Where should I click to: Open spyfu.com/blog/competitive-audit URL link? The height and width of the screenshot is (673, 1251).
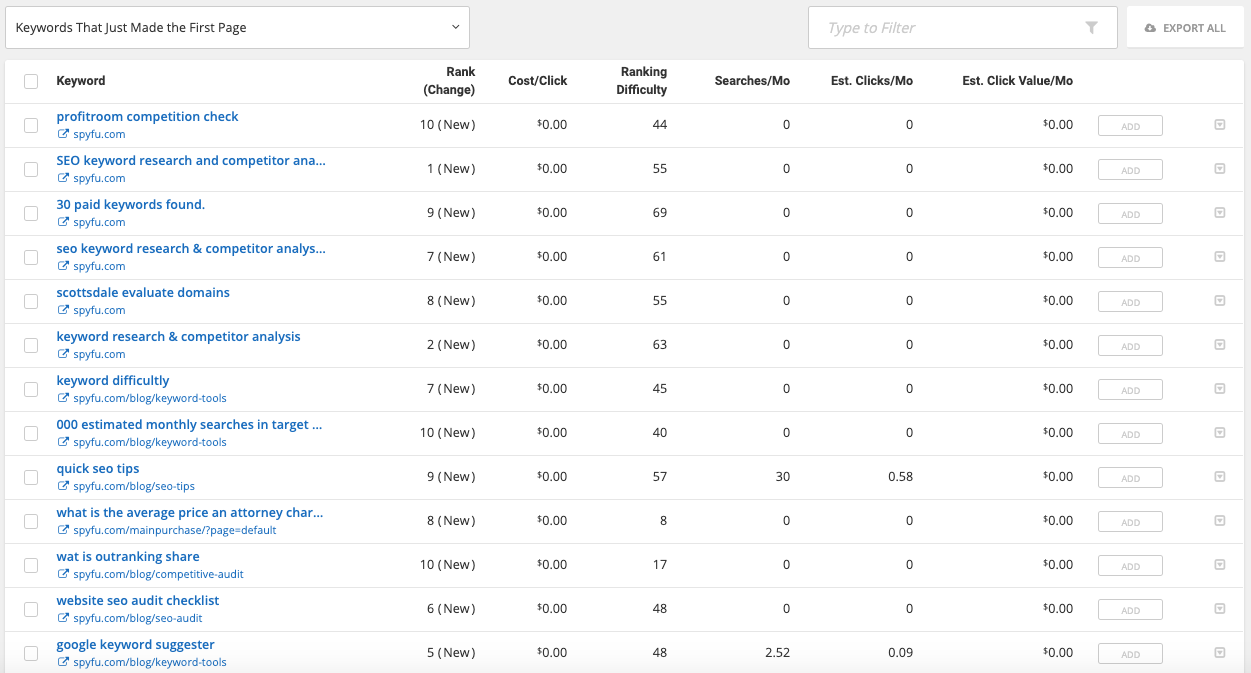[158, 574]
